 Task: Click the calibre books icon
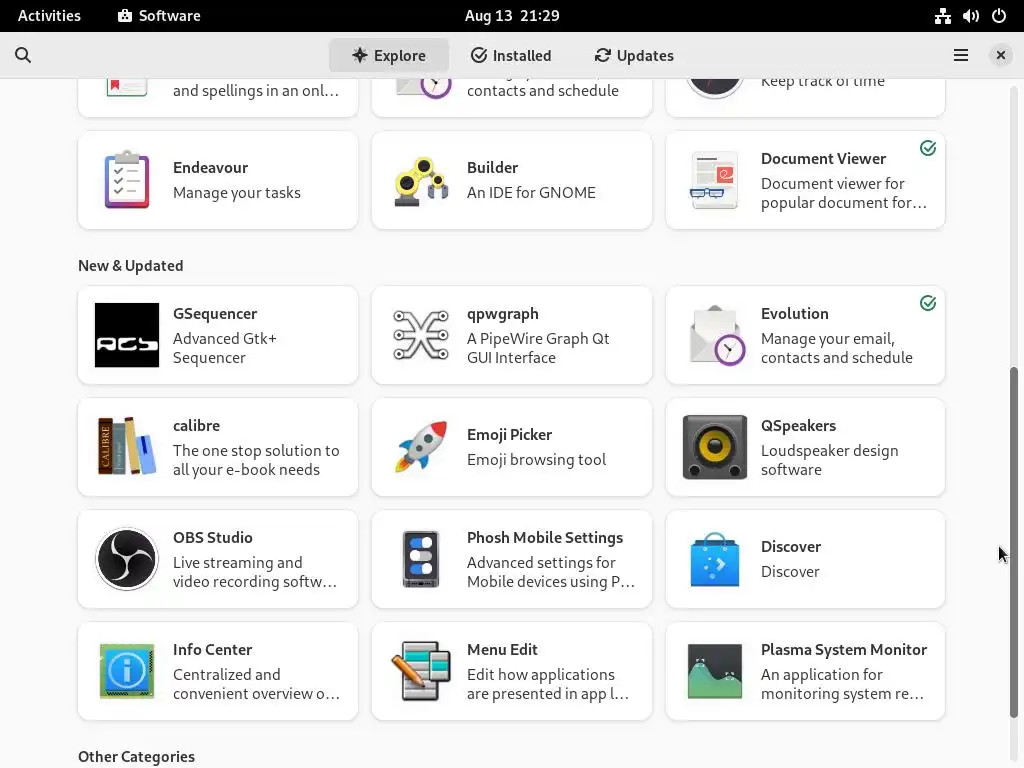click(127, 447)
